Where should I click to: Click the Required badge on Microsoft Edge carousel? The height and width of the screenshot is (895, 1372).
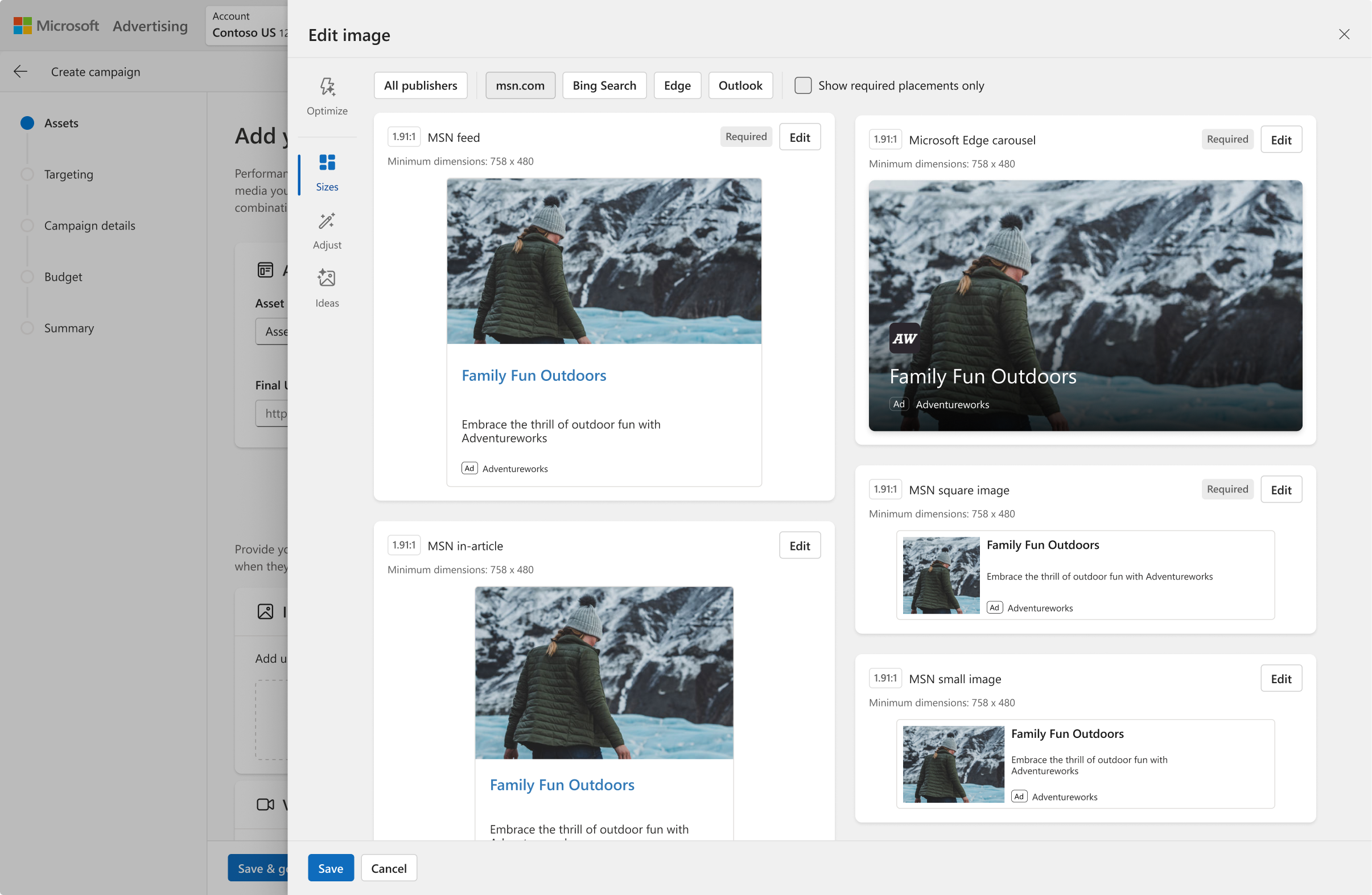click(1227, 139)
